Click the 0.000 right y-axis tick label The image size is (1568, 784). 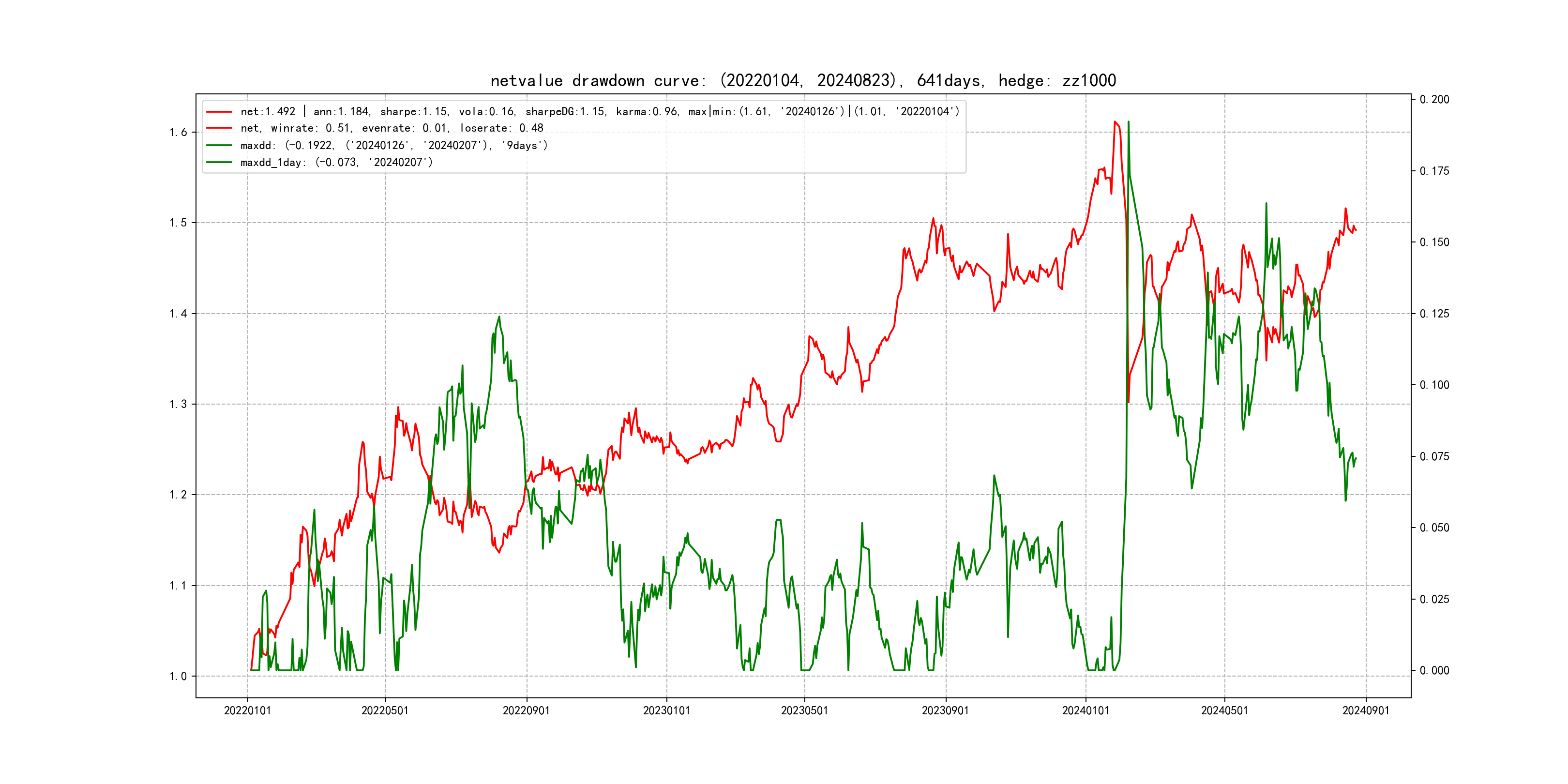[x=1434, y=671]
